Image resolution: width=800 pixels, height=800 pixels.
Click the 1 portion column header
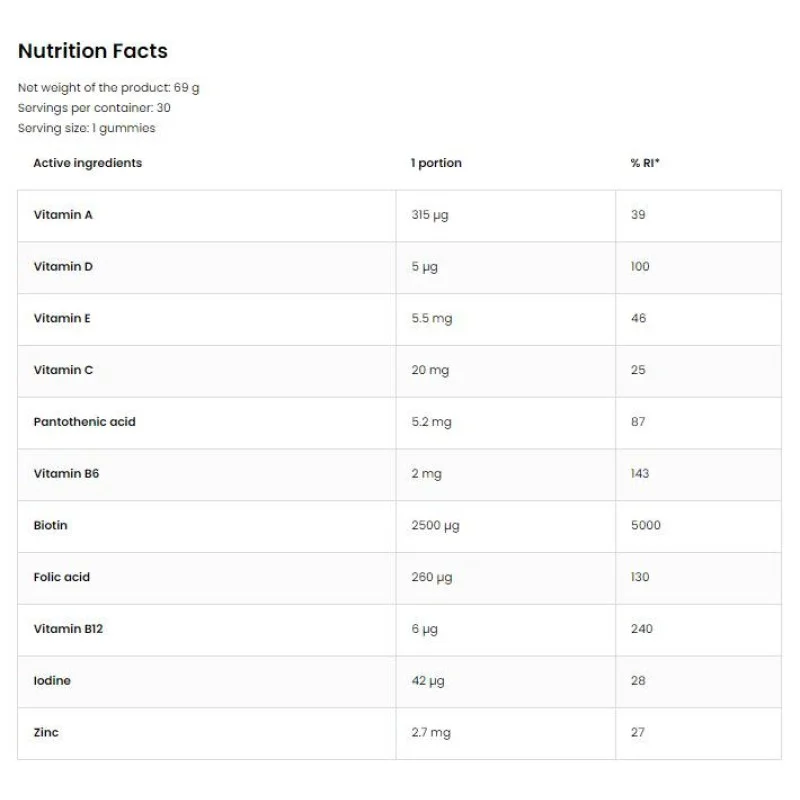tap(436, 163)
